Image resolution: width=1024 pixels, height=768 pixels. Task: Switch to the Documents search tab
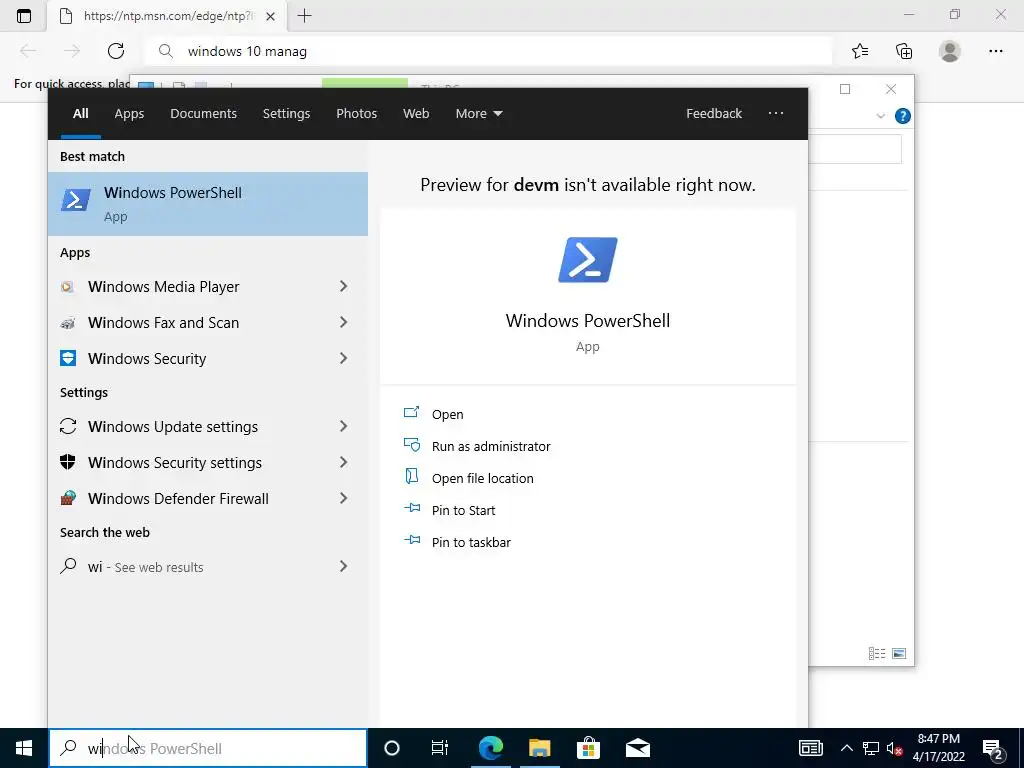click(203, 114)
